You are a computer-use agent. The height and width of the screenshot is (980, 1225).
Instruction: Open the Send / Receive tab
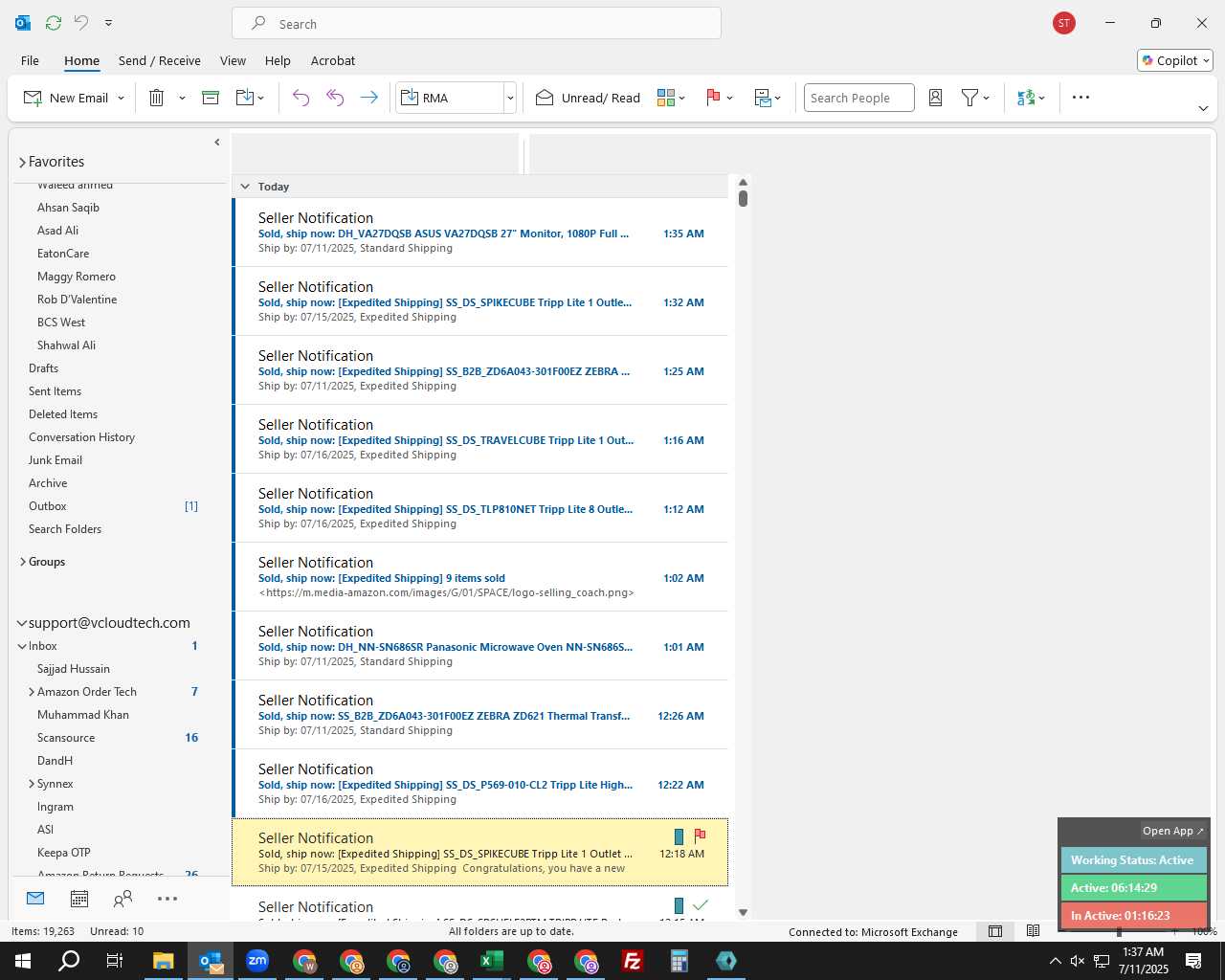(x=160, y=60)
